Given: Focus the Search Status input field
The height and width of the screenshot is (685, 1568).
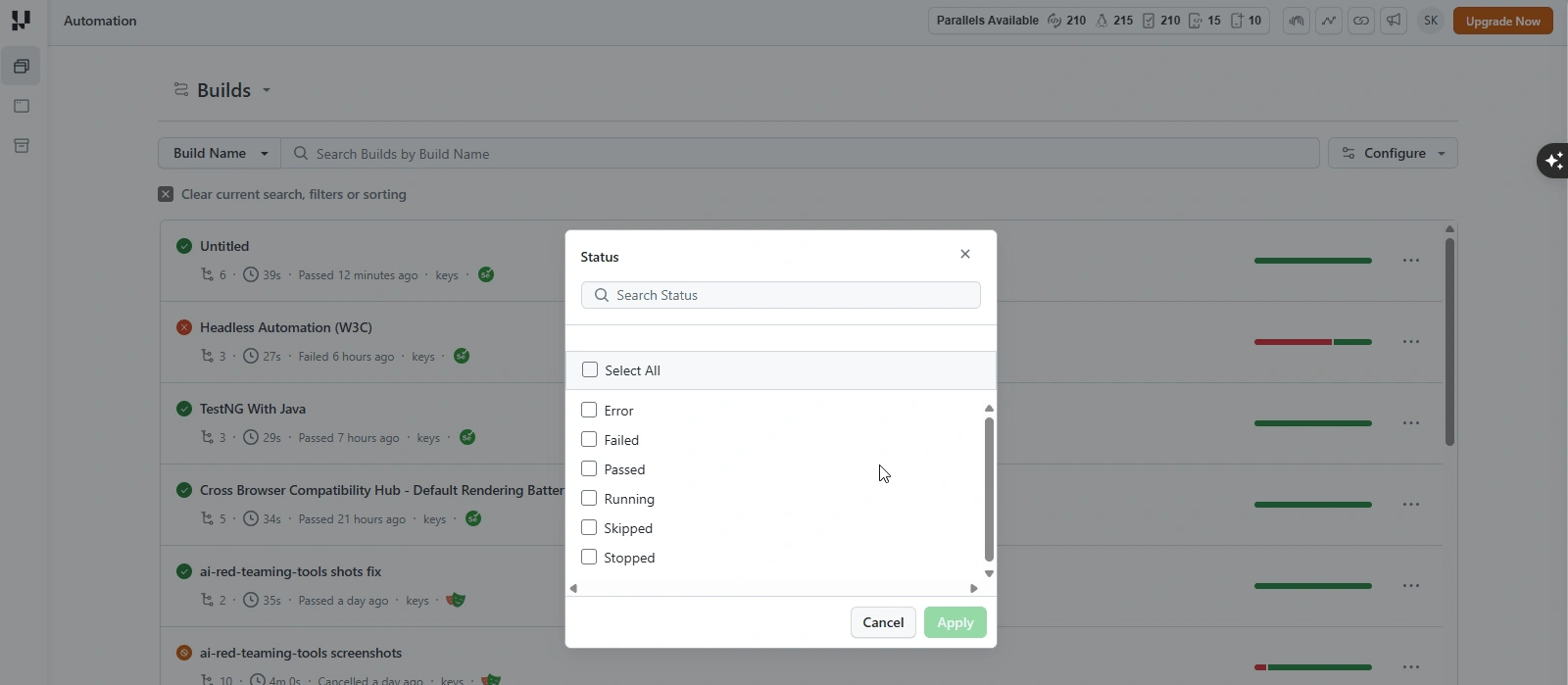Looking at the screenshot, I should click(x=781, y=295).
